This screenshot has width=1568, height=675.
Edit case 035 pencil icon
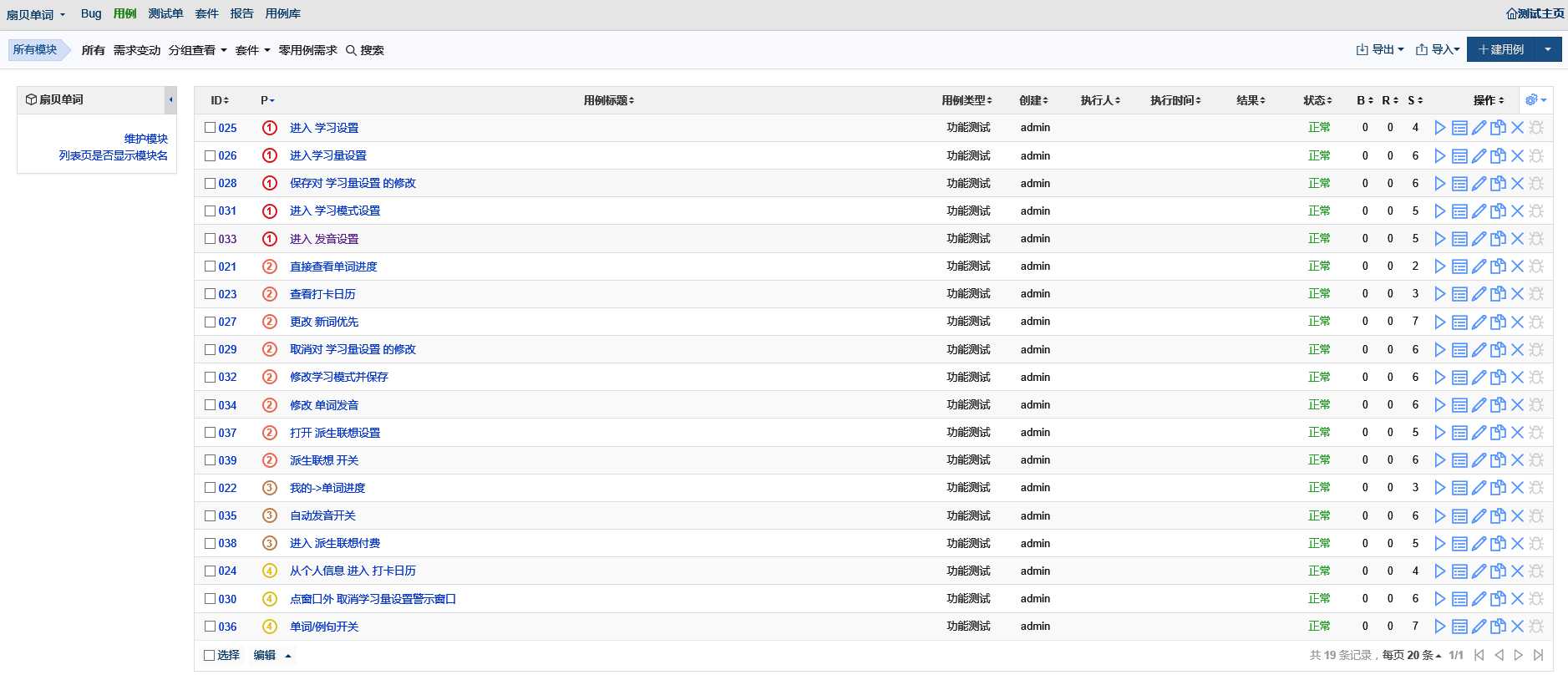[x=1479, y=515]
